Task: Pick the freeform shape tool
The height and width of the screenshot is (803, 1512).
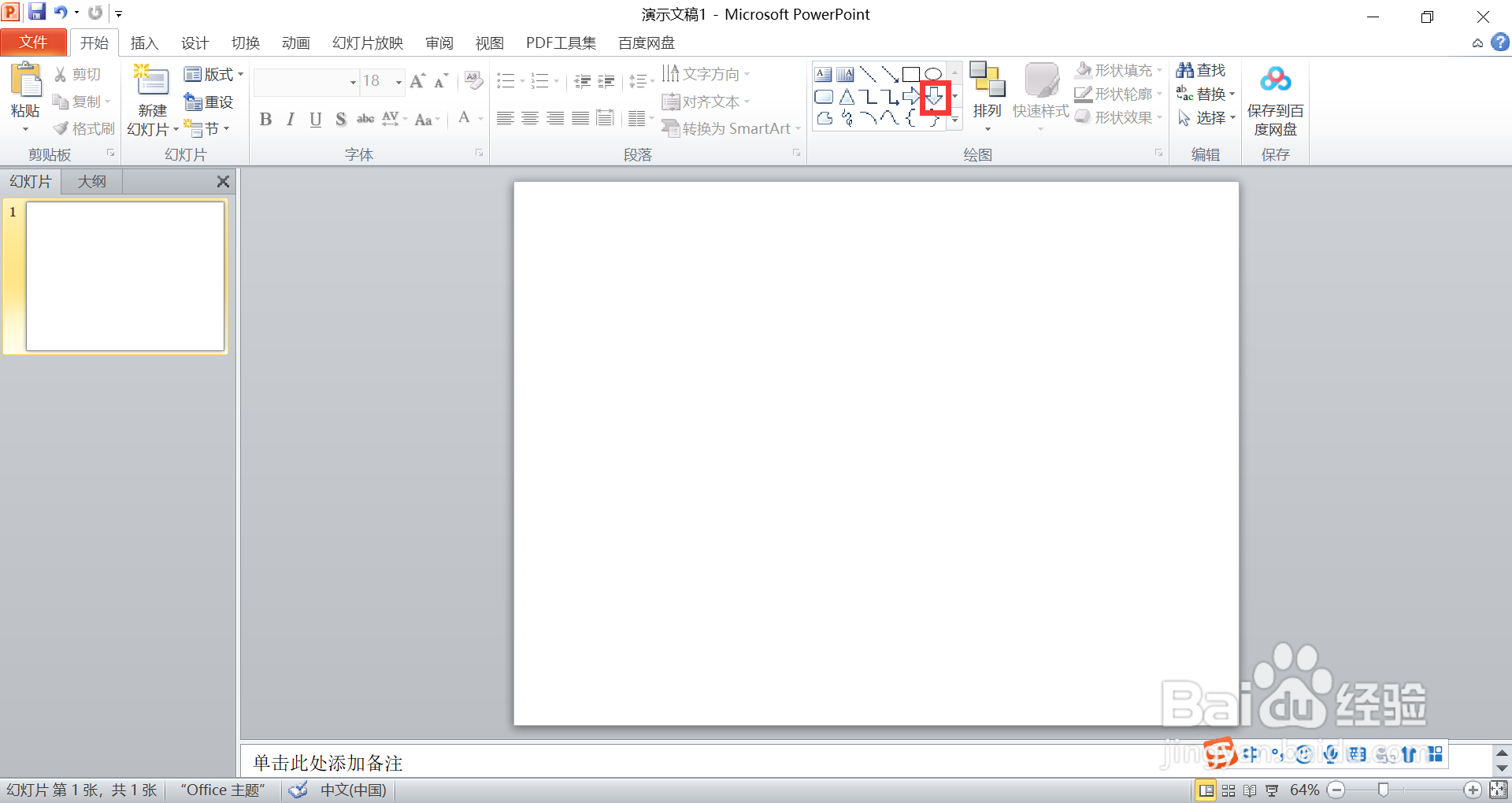Action: click(825, 119)
